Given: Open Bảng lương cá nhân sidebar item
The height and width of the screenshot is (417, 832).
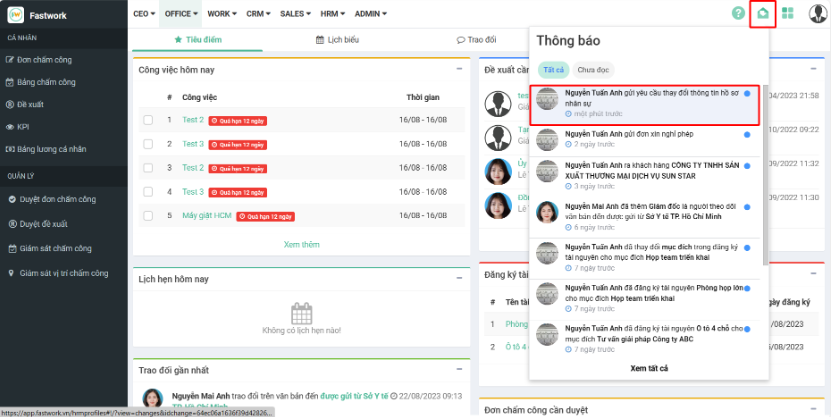Looking at the screenshot, I should coord(51,149).
